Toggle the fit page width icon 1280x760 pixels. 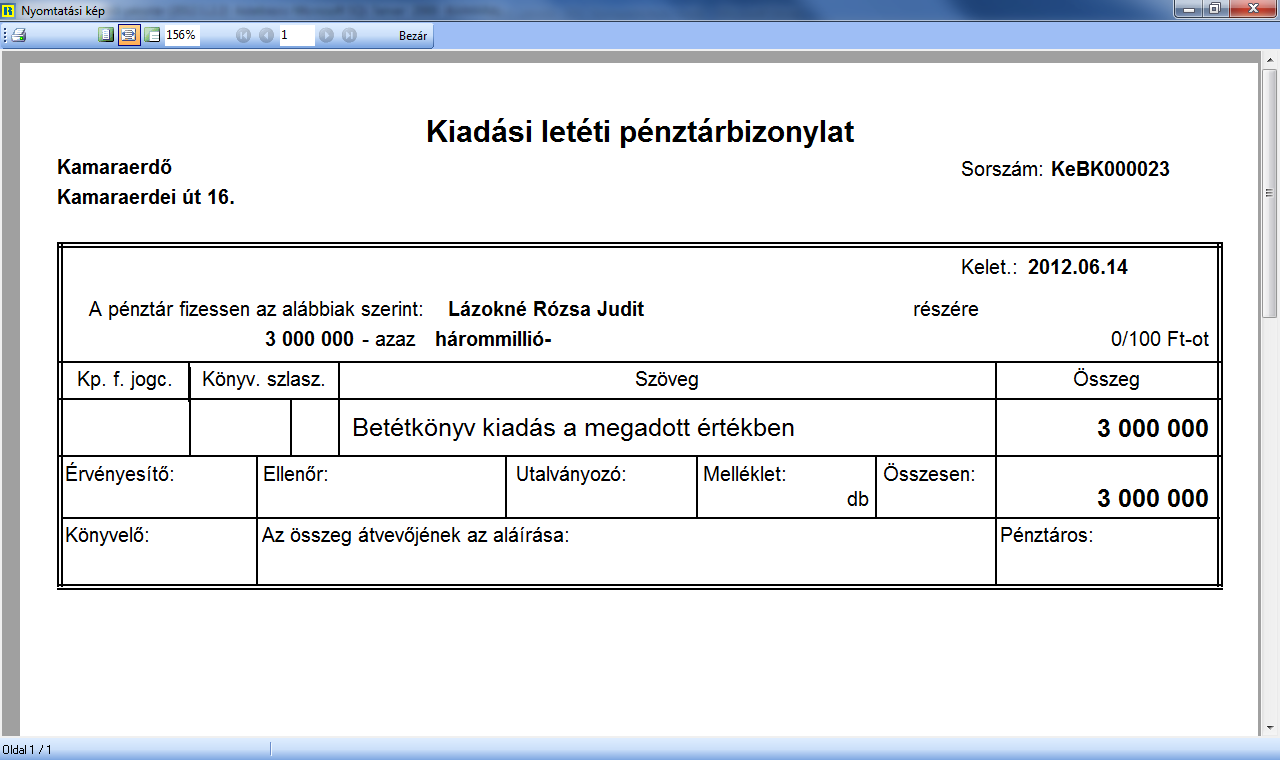[129, 35]
